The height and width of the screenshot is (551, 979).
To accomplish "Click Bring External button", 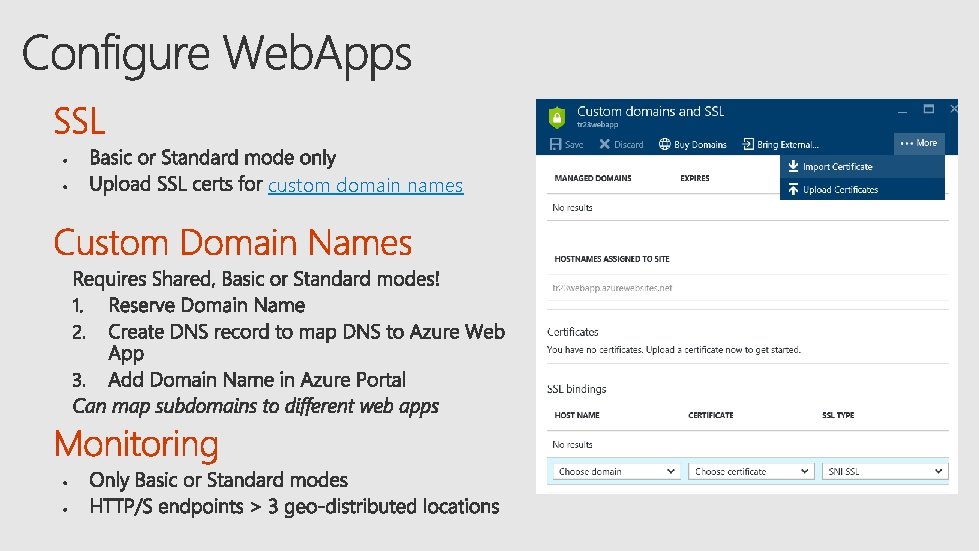I will (x=780, y=144).
